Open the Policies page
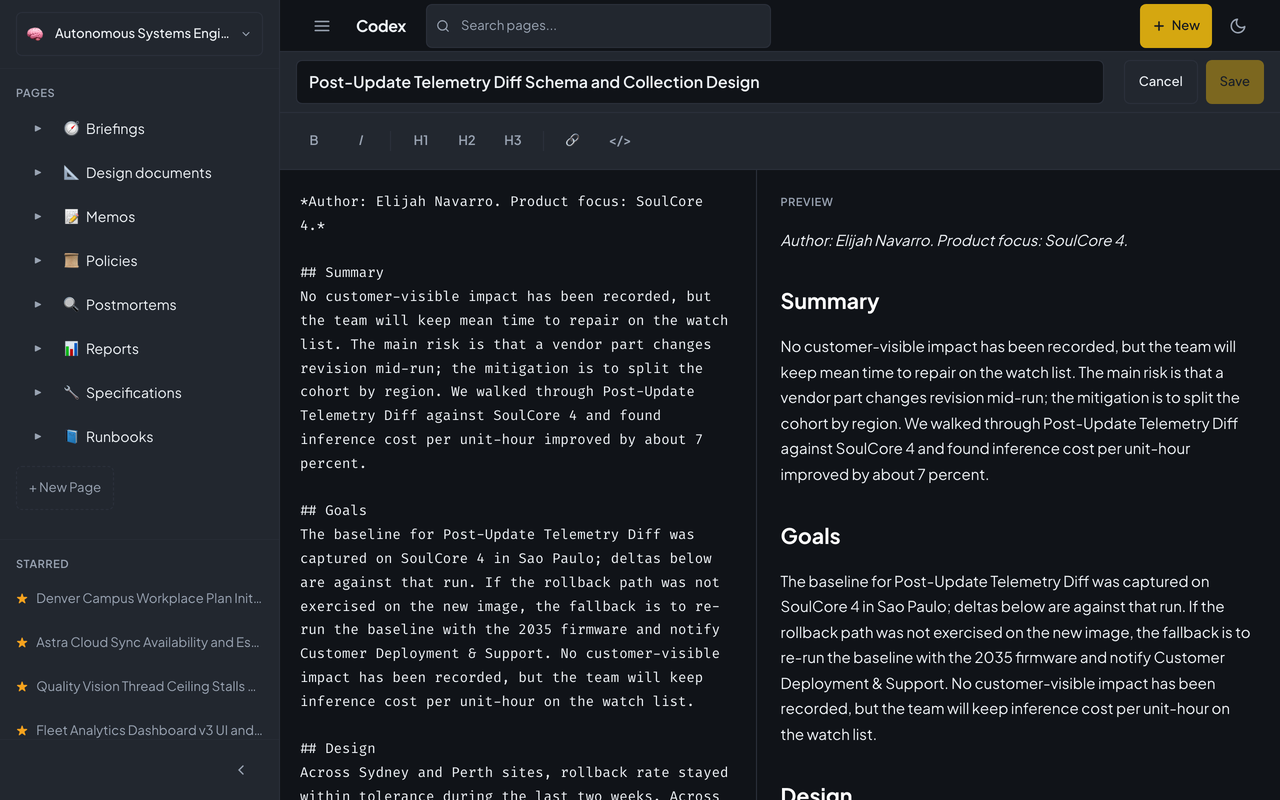Image resolution: width=1280 pixels, height=800 pixels. pyautogui.click(x=111, y=261)
